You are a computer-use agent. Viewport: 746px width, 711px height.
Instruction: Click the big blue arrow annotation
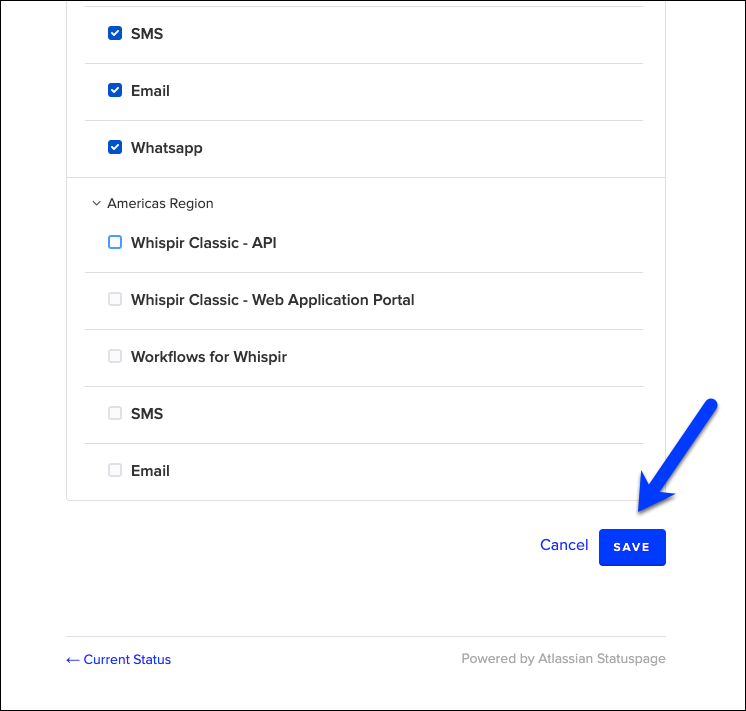click(x=677, y=455)
